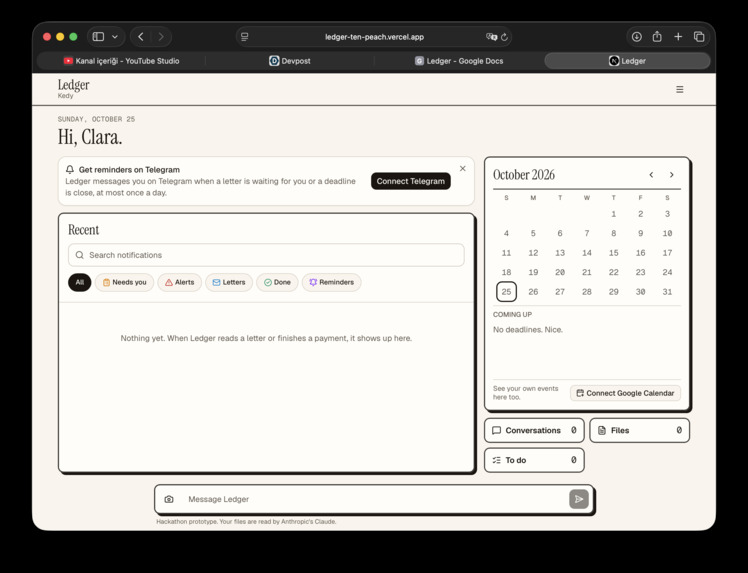Viewport: 748px width, 573px height.
Task: Navigate forward in Safari
Action: pos(161,37)
